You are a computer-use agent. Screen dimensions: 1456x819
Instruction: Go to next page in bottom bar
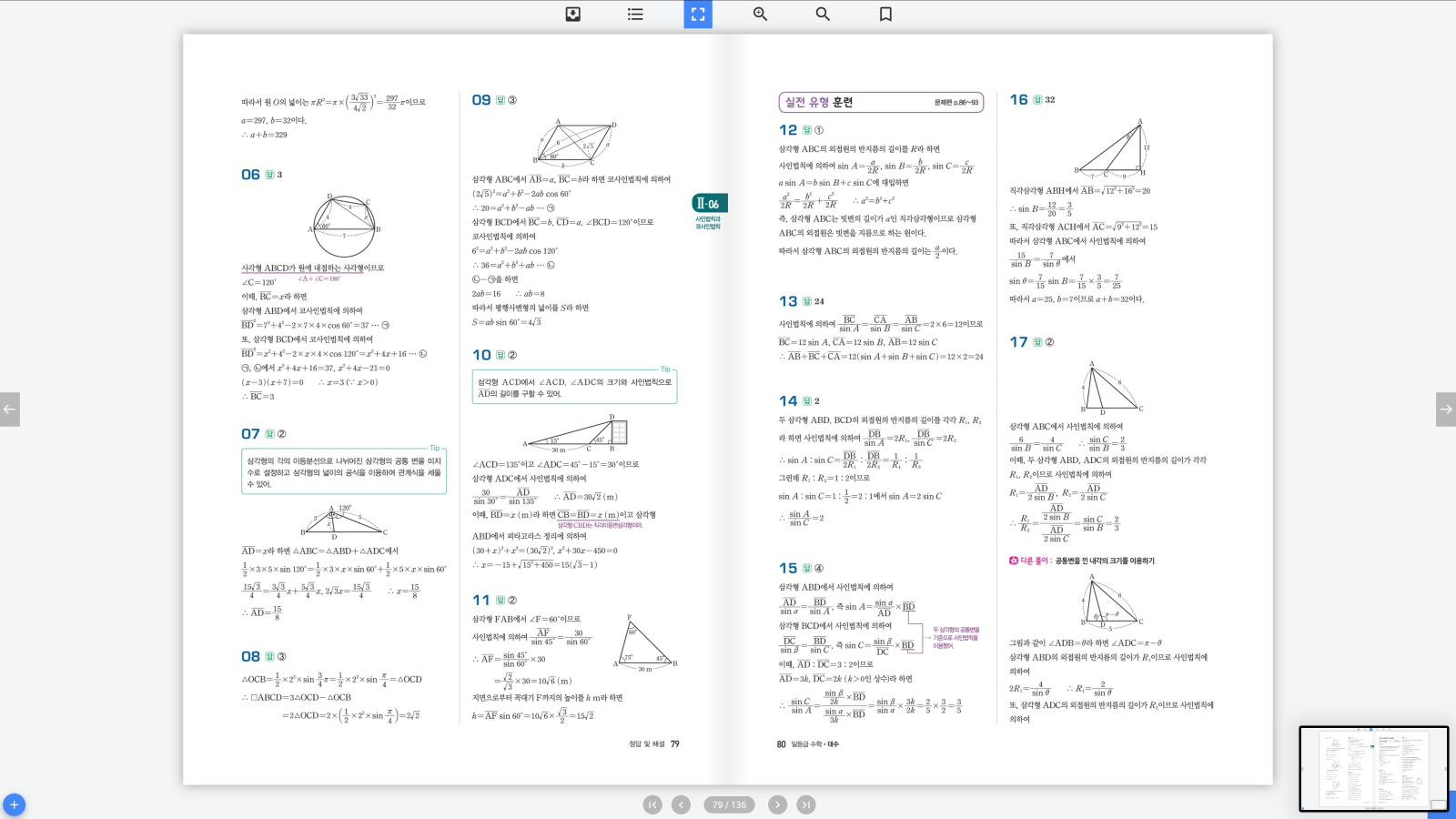777,804
